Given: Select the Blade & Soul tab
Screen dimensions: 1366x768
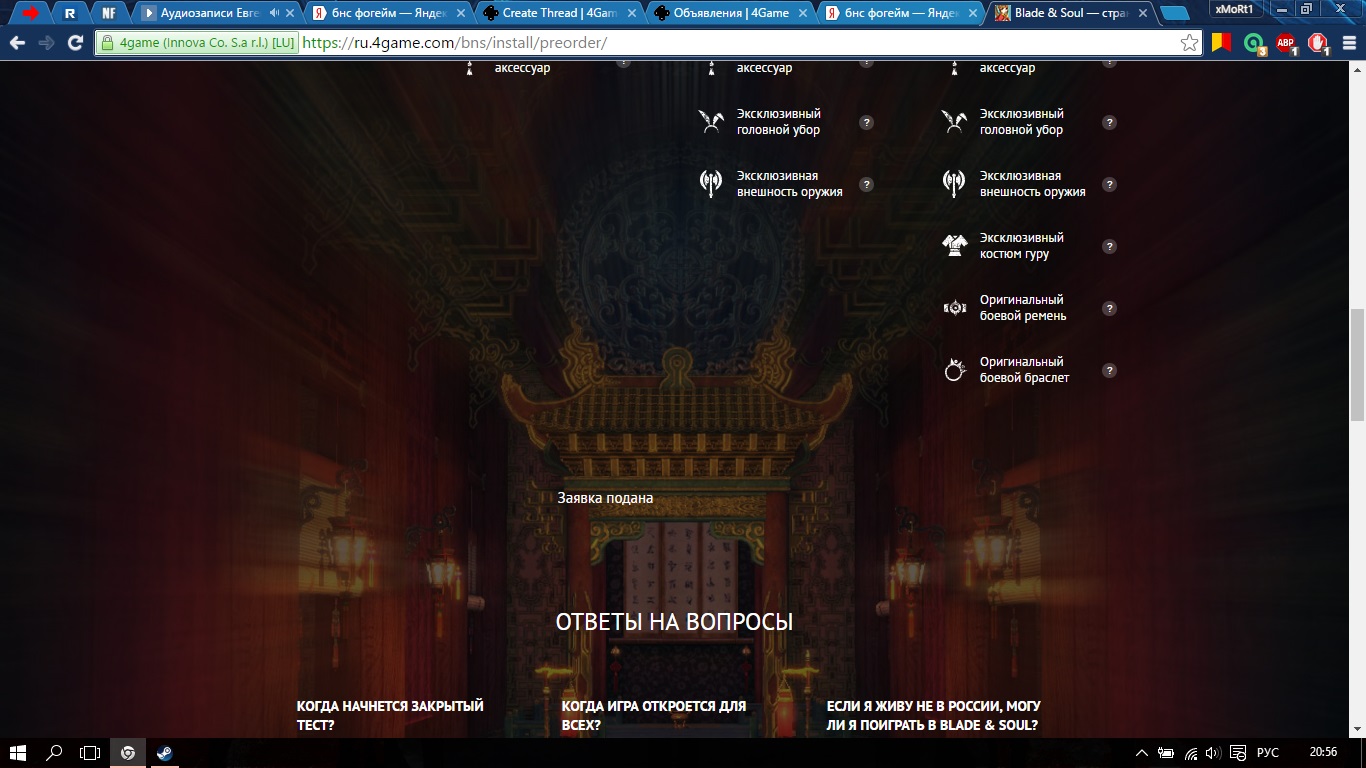Looking at the screenshot, I should pyautogui.click(x=1070, y=13).
